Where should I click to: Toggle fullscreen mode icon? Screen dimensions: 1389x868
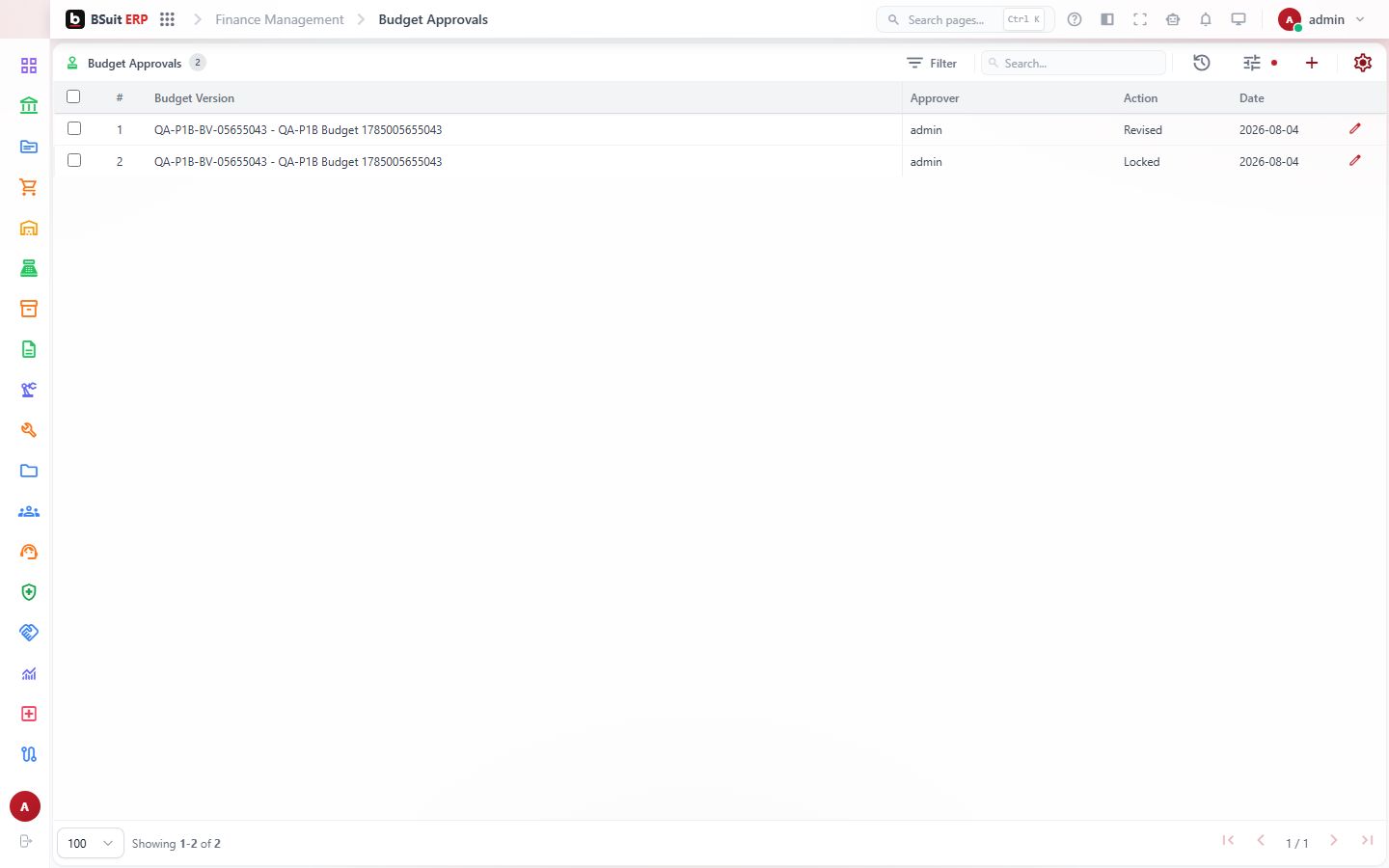[x=1140, y=19]
